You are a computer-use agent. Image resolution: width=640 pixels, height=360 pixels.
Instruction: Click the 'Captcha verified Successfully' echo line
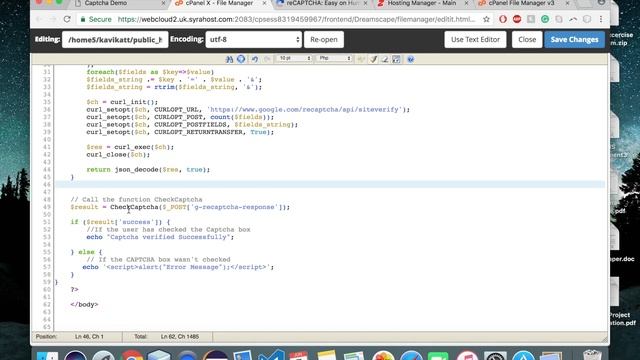click(x=160, y=237)
